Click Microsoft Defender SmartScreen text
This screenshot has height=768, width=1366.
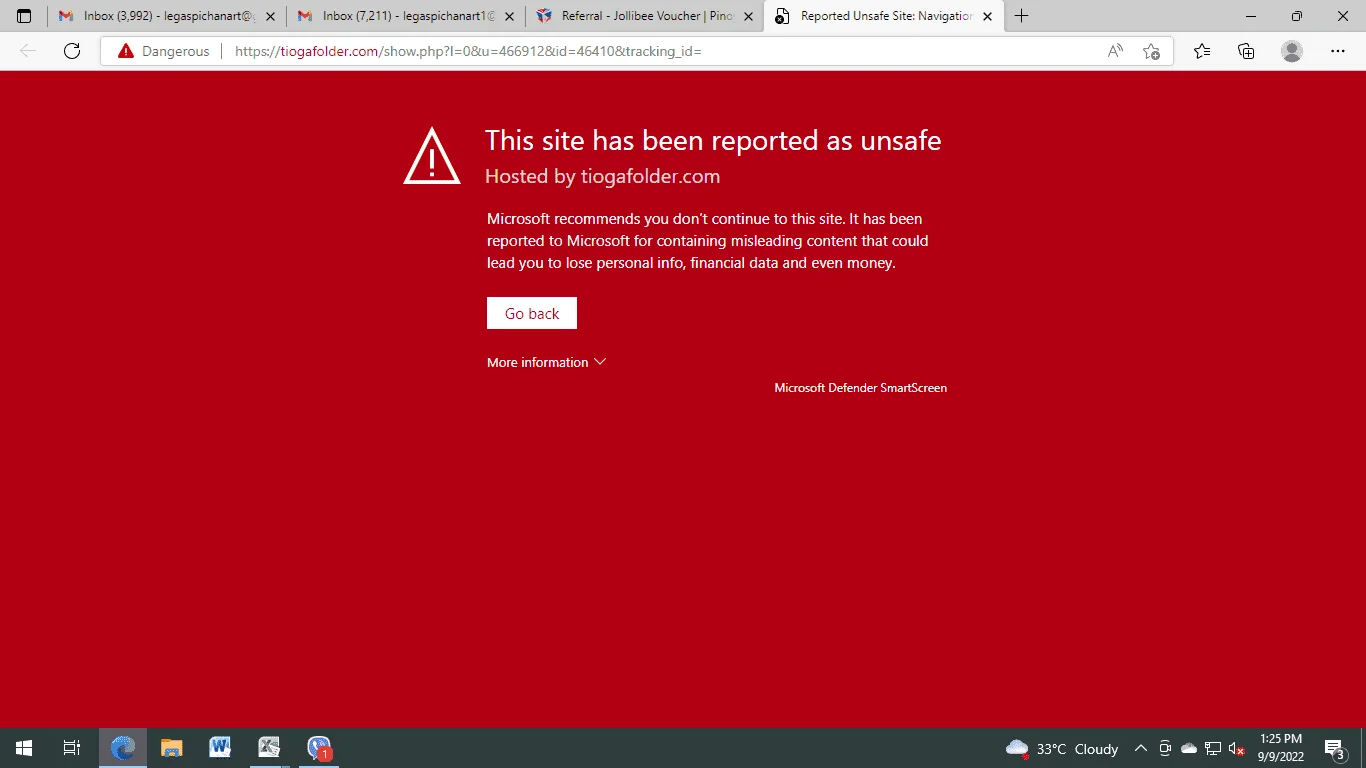coord(860,388)
